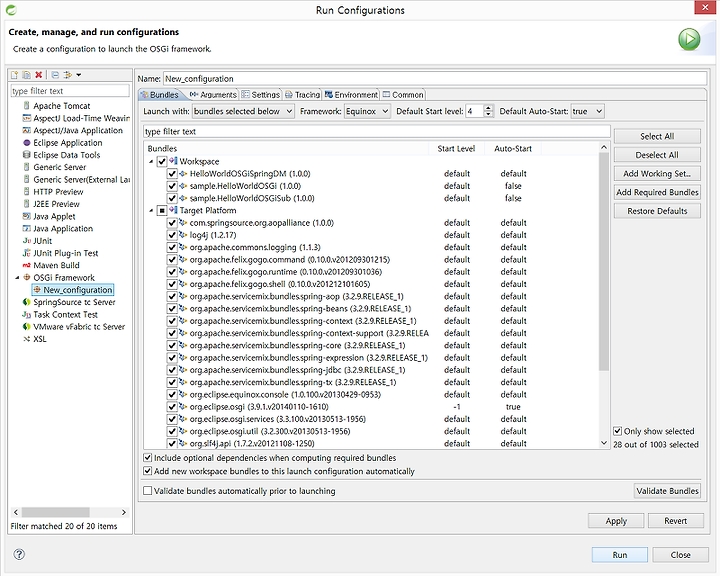Image resolution: width=720 pixels, height=576 pixels.
Task: Uncheck the HelloWorldOSGiSpringDM bundle checkbox
Action: [172, 174]
